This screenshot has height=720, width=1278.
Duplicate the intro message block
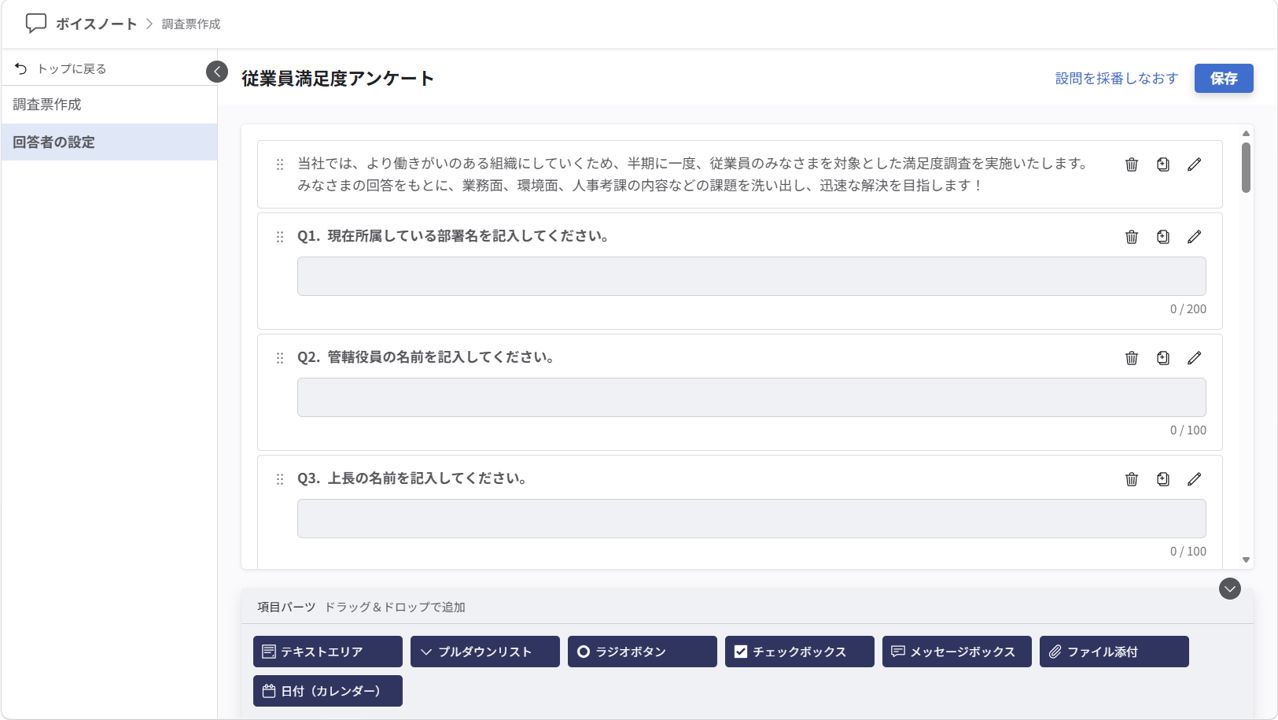point(1163,165)
